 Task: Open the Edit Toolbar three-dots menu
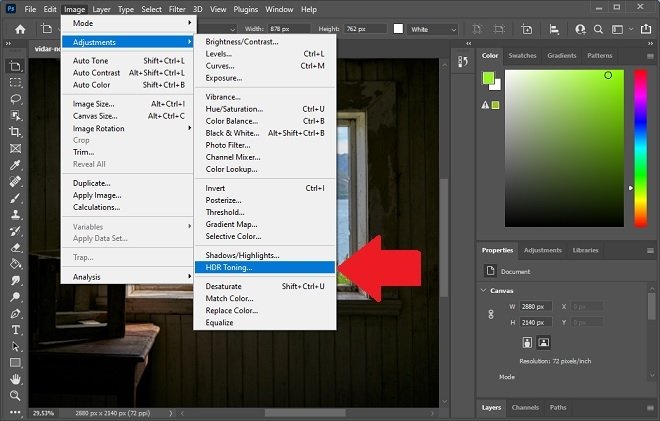(x=15, y=412)
